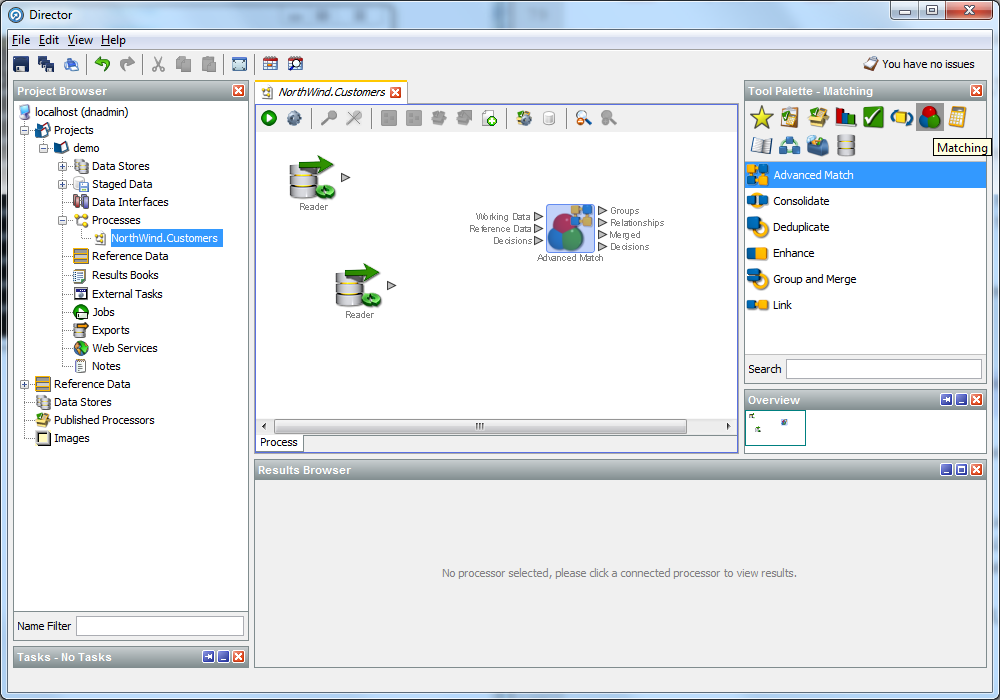This screenshot has height=700, width=1000.
Task: Select the open book family icon
Action: pos(761,145)
